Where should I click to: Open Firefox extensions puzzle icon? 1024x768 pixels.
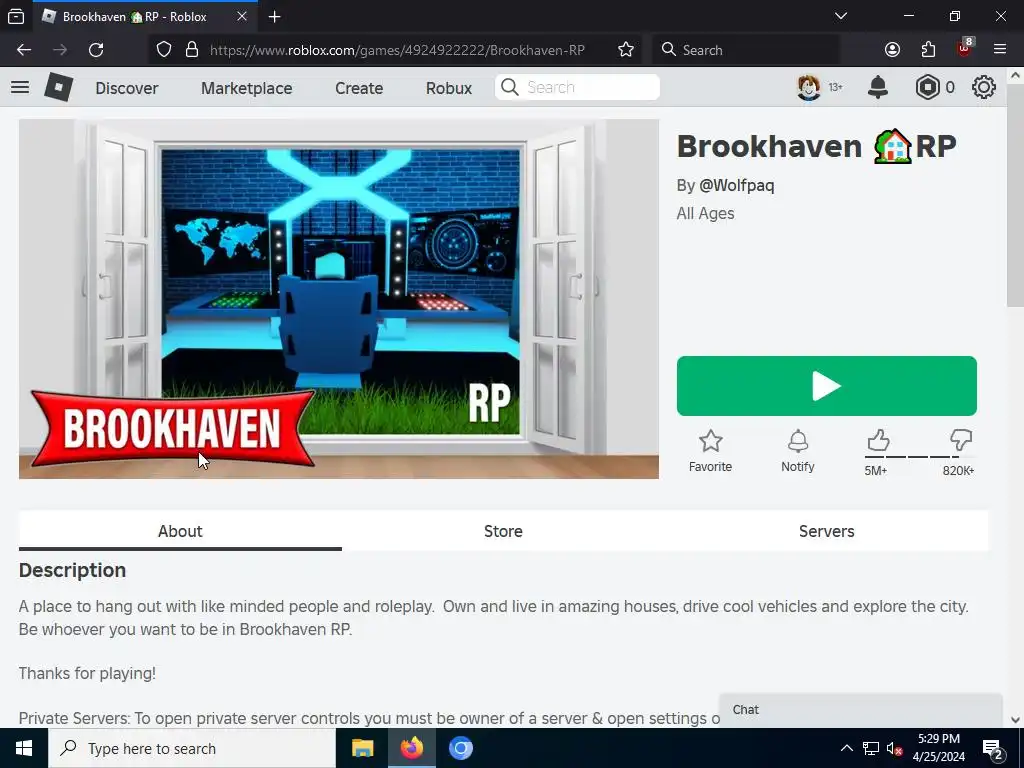[928, 50]
